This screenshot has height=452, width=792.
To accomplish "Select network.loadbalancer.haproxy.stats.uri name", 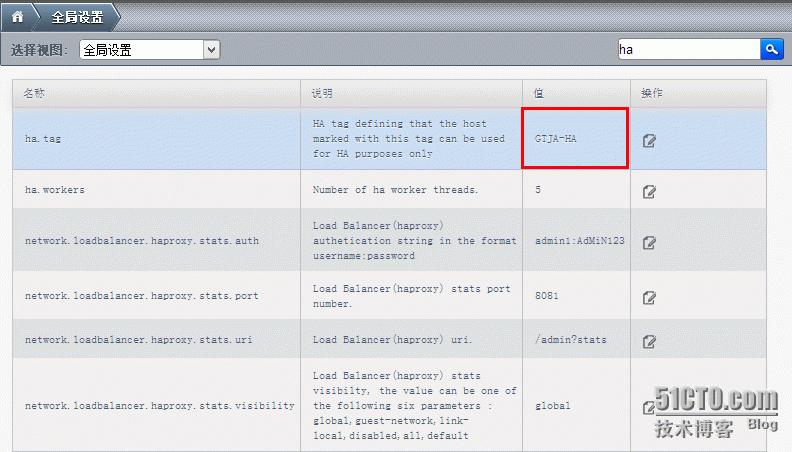I will [138, 340].
